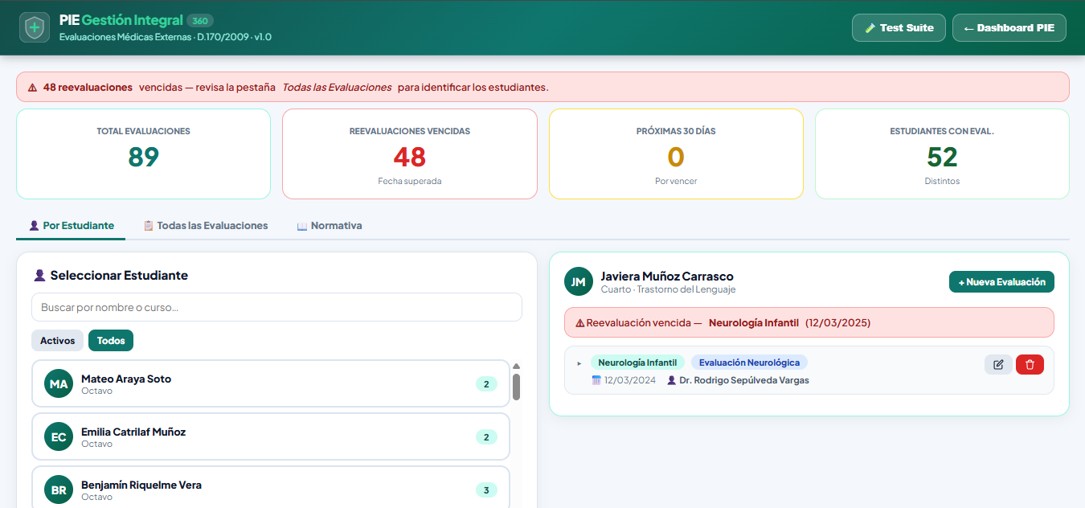Click the Reevaluaciones Vencidas 48 card
The image size is (1085, 508).
(410, 154)
